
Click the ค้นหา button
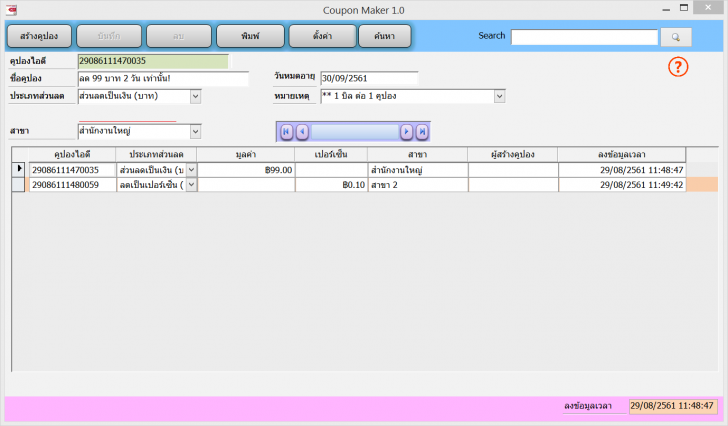[x=384, y=36]
